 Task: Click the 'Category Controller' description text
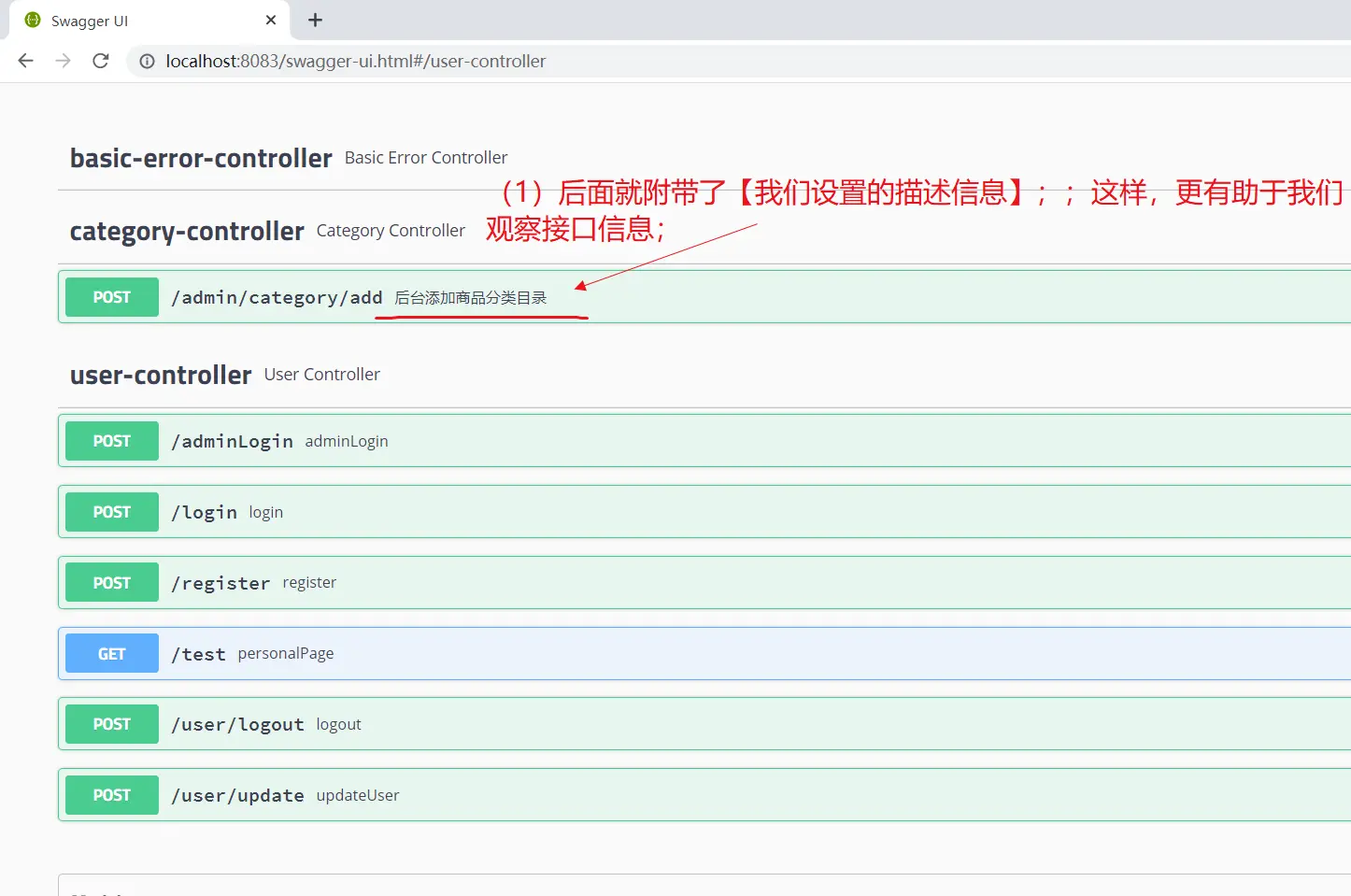point(391,231)
